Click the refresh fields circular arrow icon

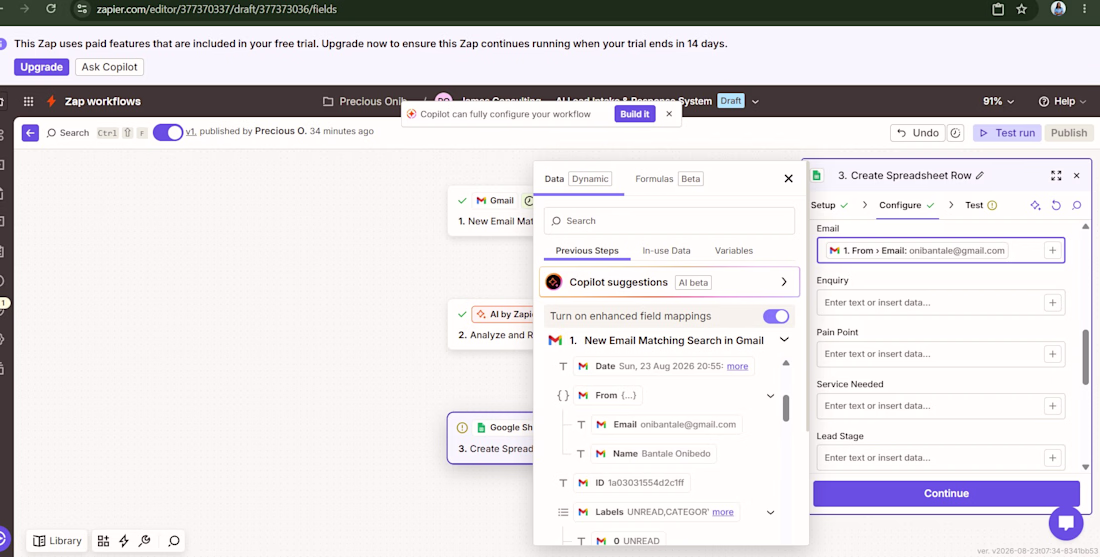[x=1056, y=205]
